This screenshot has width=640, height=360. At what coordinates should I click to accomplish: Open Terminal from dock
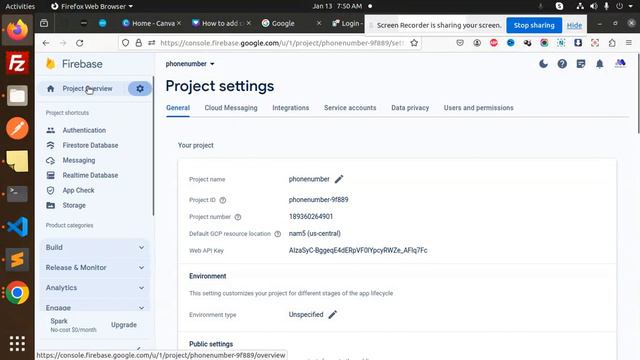pos(17,194)
